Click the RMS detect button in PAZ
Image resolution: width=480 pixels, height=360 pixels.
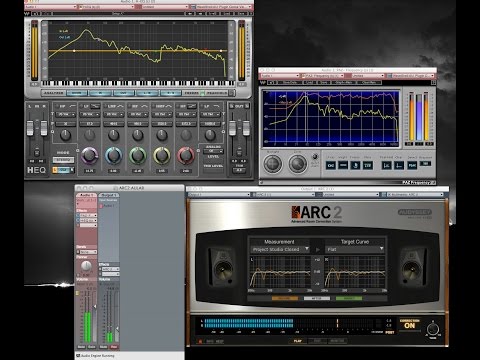point(412,165)
